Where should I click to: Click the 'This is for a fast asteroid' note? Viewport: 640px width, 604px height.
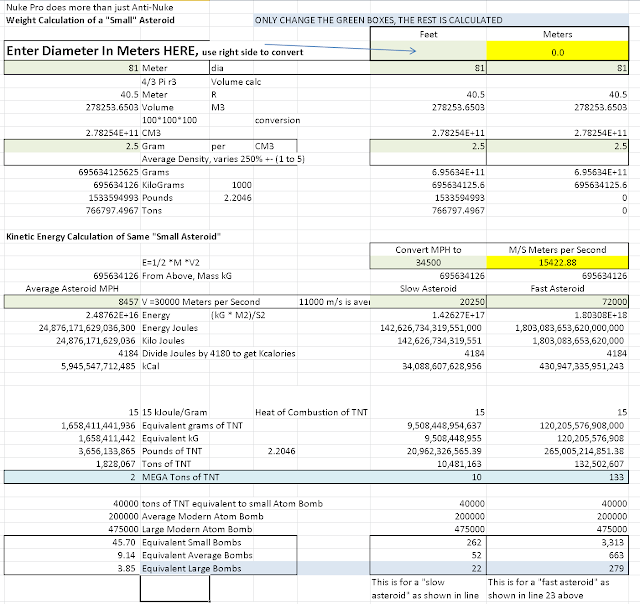(549, 588)
